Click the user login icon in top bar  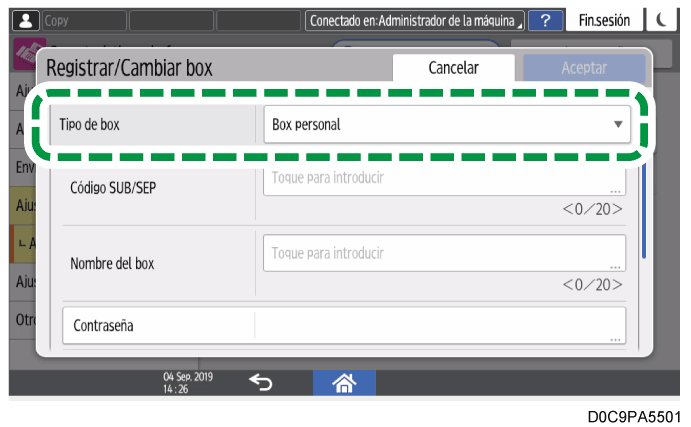[x=20, y=20]
